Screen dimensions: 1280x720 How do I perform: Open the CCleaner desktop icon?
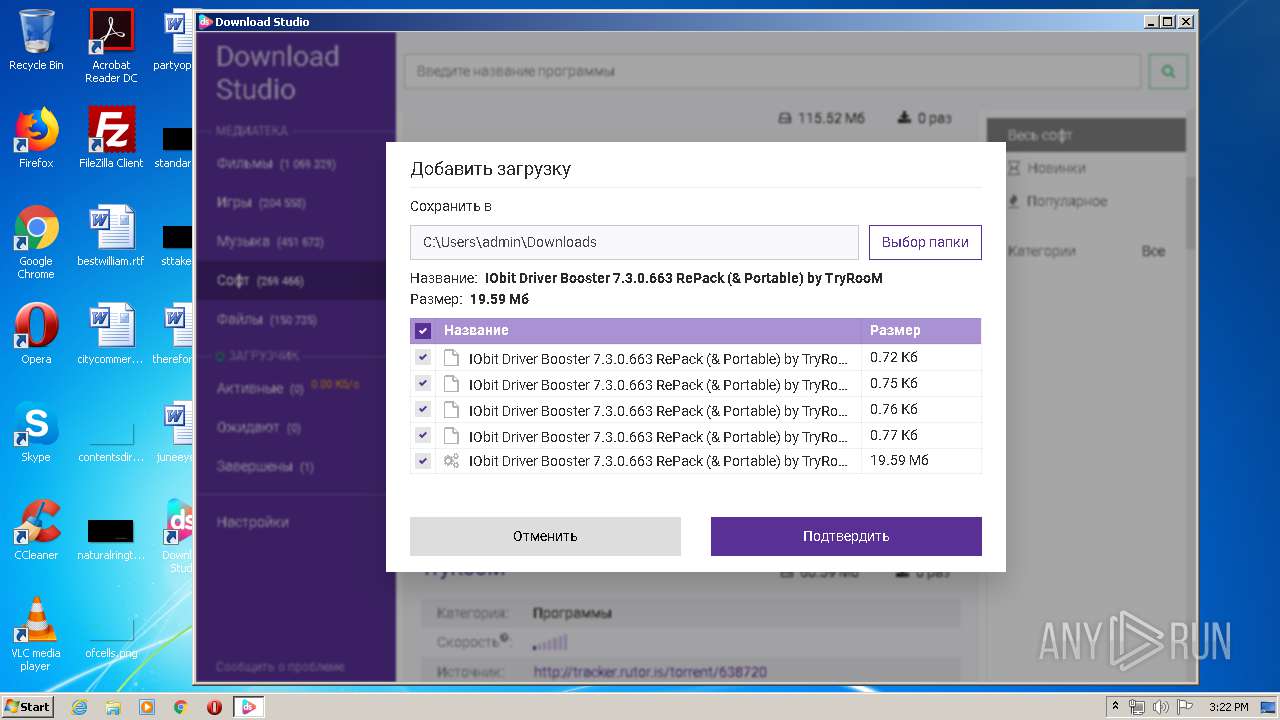point(36,530)
